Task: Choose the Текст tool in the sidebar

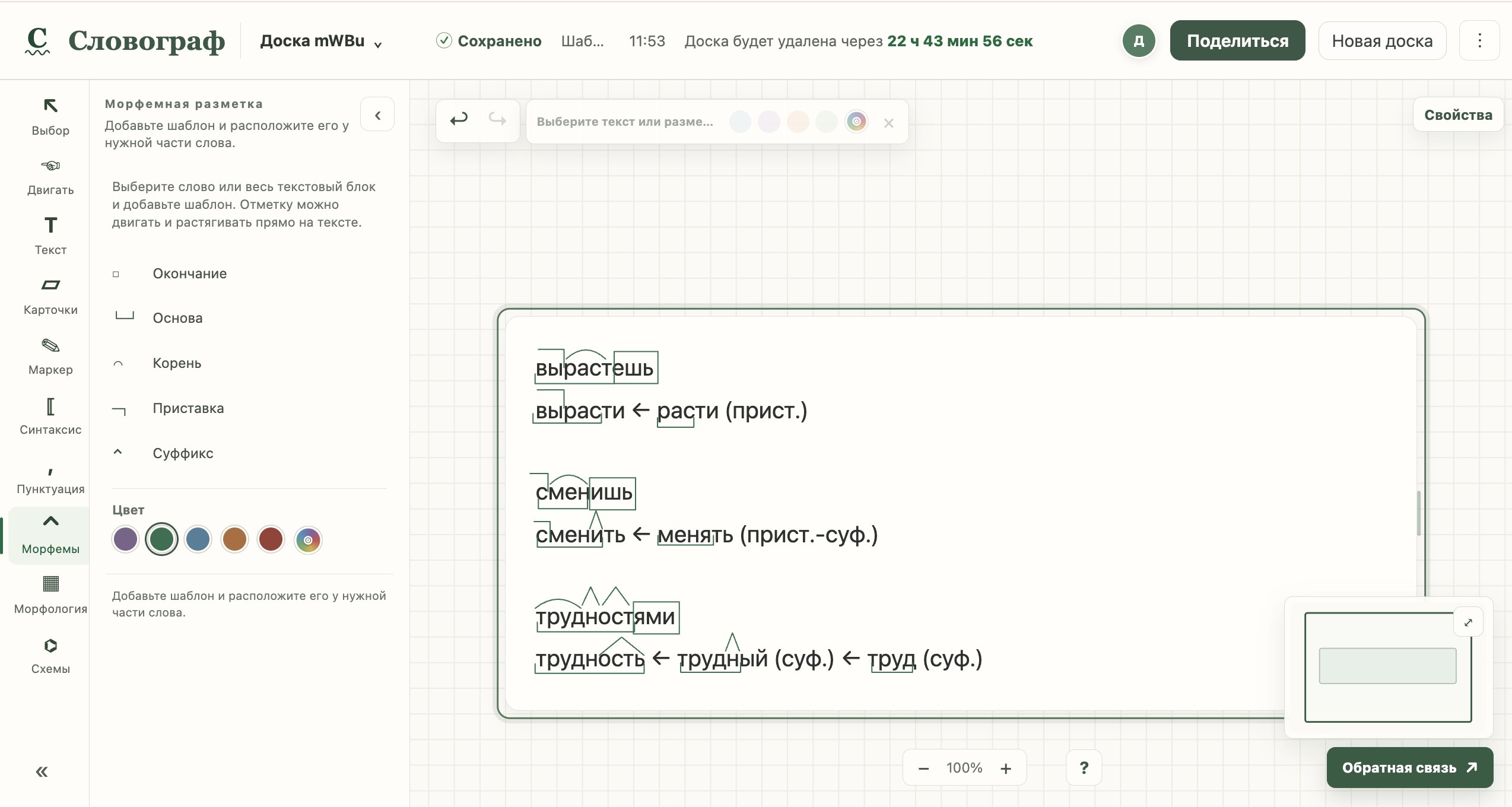Action: [x=50, y=237]
